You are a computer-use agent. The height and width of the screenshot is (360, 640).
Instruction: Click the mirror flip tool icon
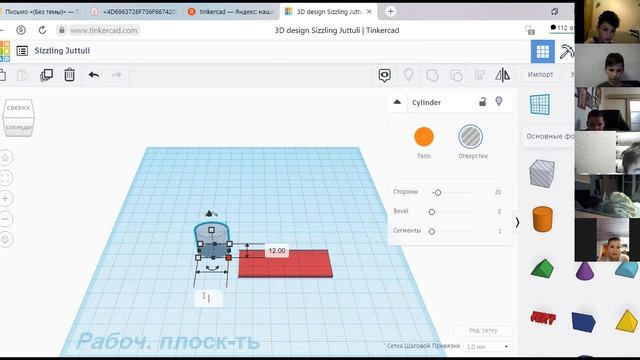pos(502,75)
